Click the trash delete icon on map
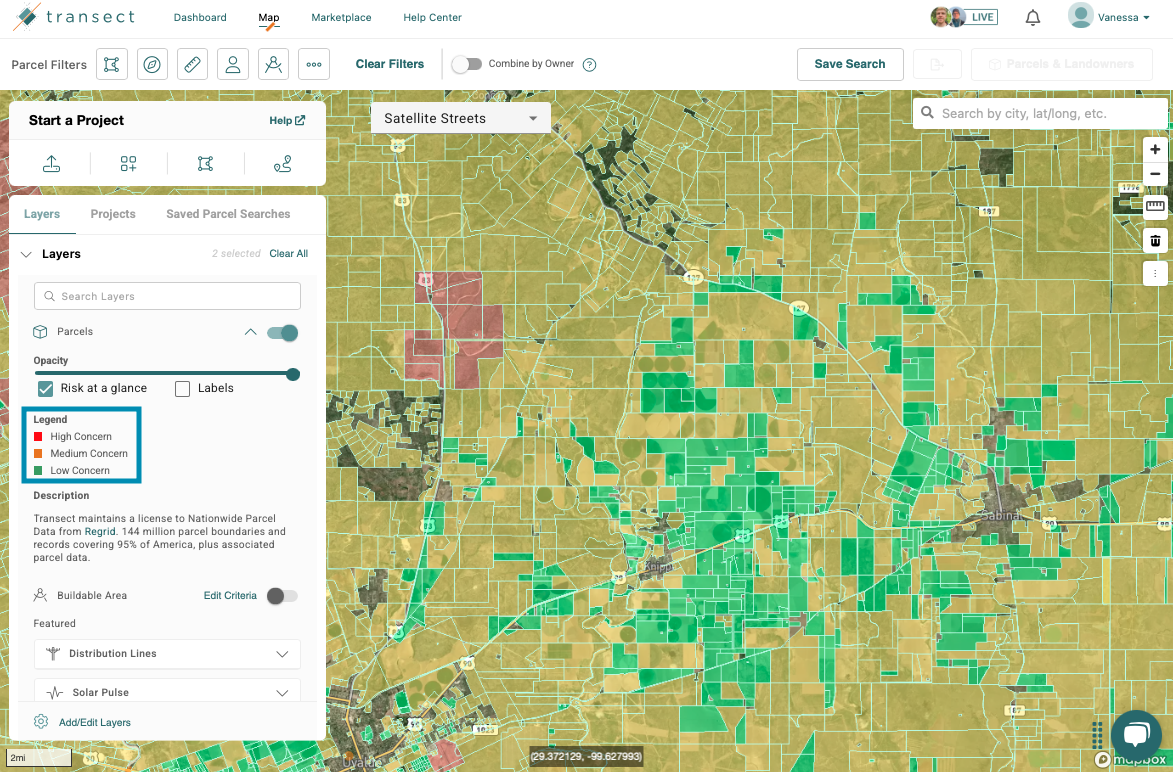The height and width of the screenshot is (772, 1173). point(1155,241)
